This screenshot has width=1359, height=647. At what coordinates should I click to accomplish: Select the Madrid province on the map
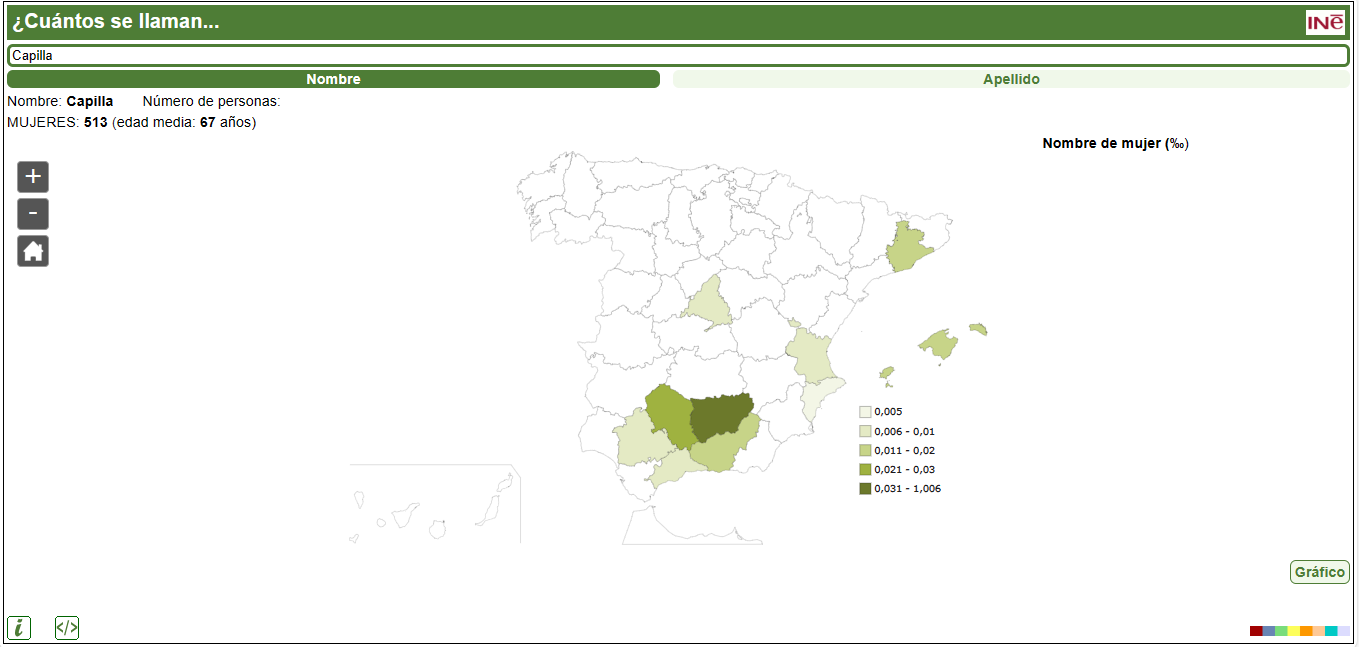pyautogui.click(x=710, y=302)
